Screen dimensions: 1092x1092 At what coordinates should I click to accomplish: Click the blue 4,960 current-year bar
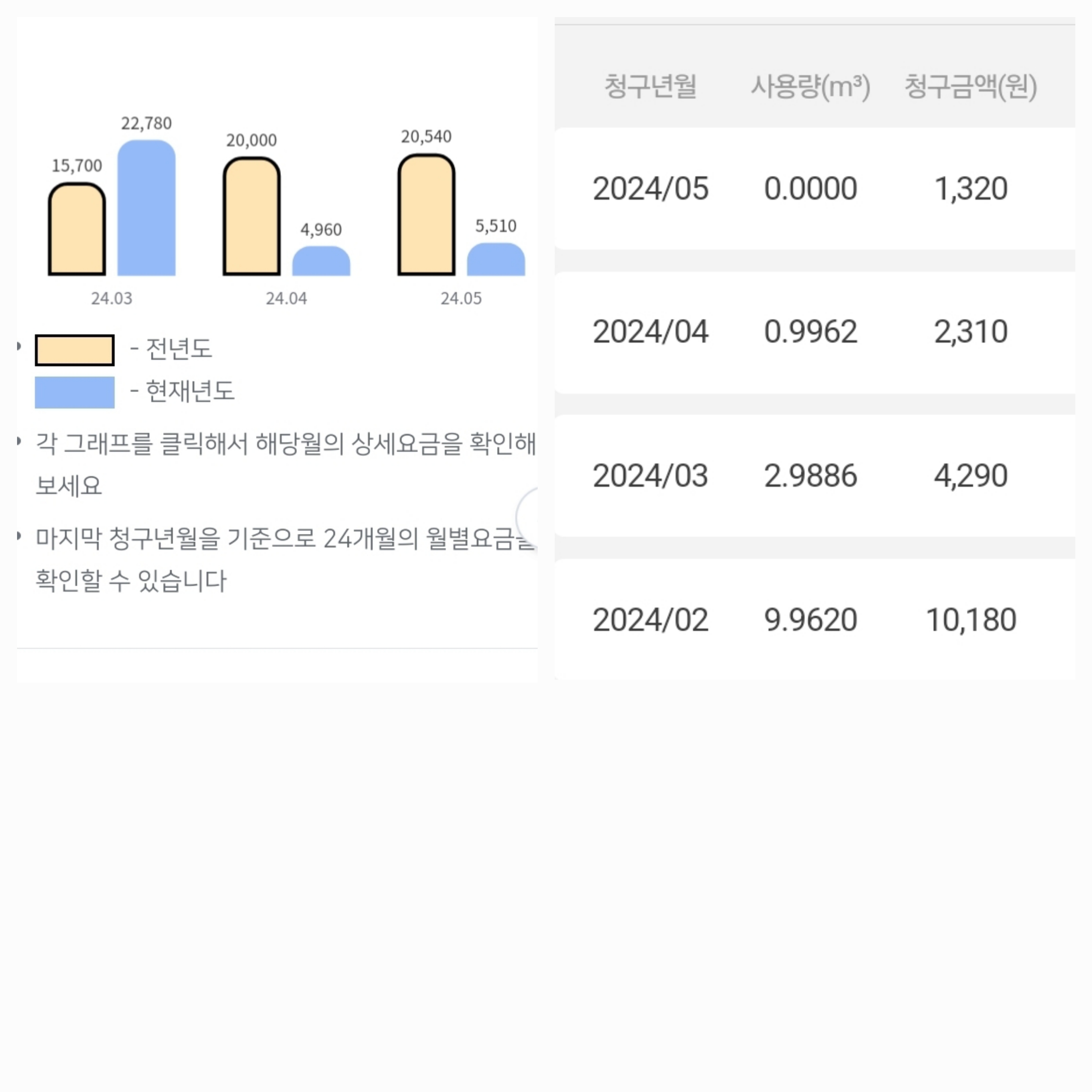(x=321, y=261)
